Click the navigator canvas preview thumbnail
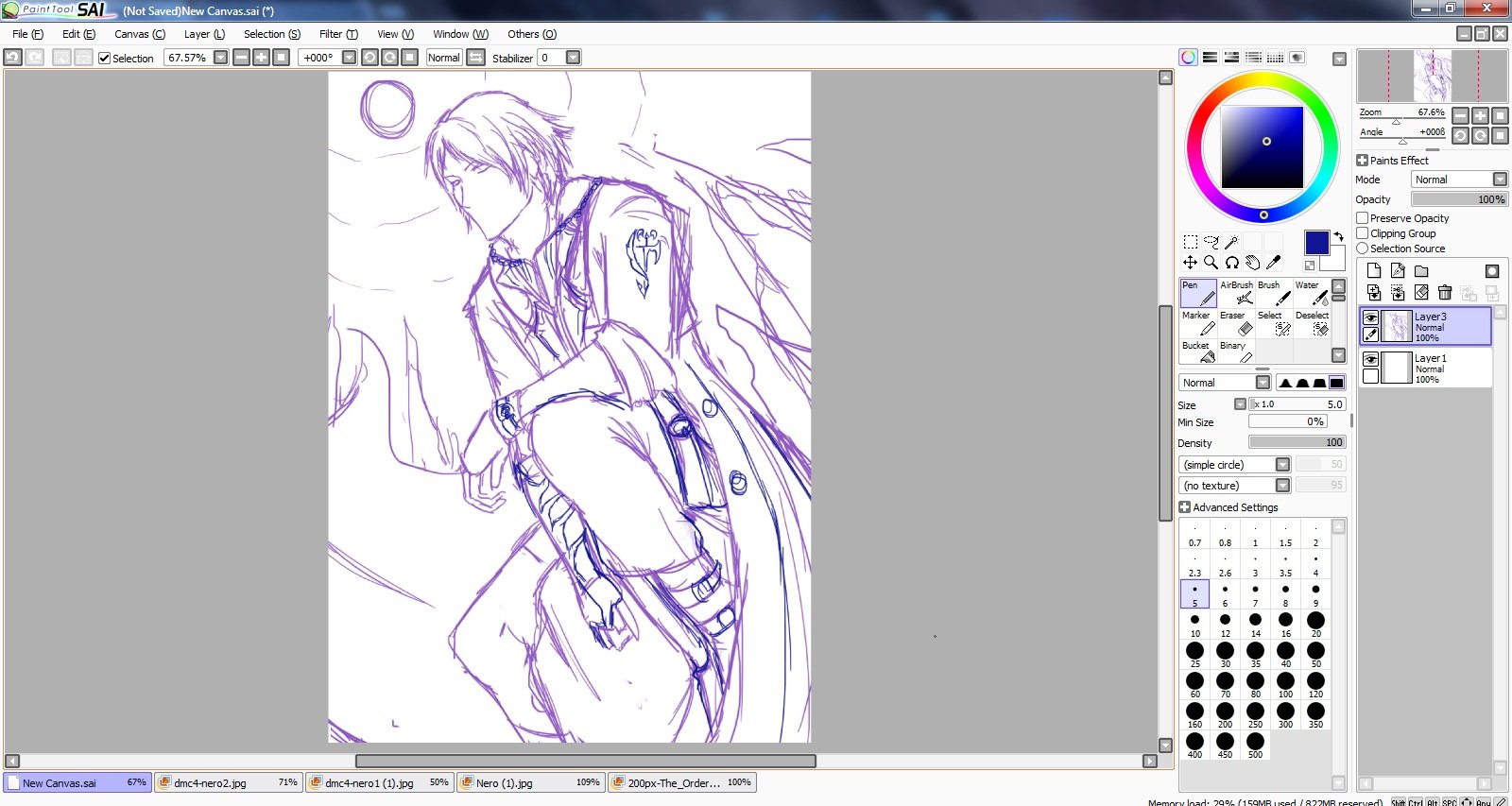The height and width of the screenshot is (806, 1512). tap(1433, 76)
